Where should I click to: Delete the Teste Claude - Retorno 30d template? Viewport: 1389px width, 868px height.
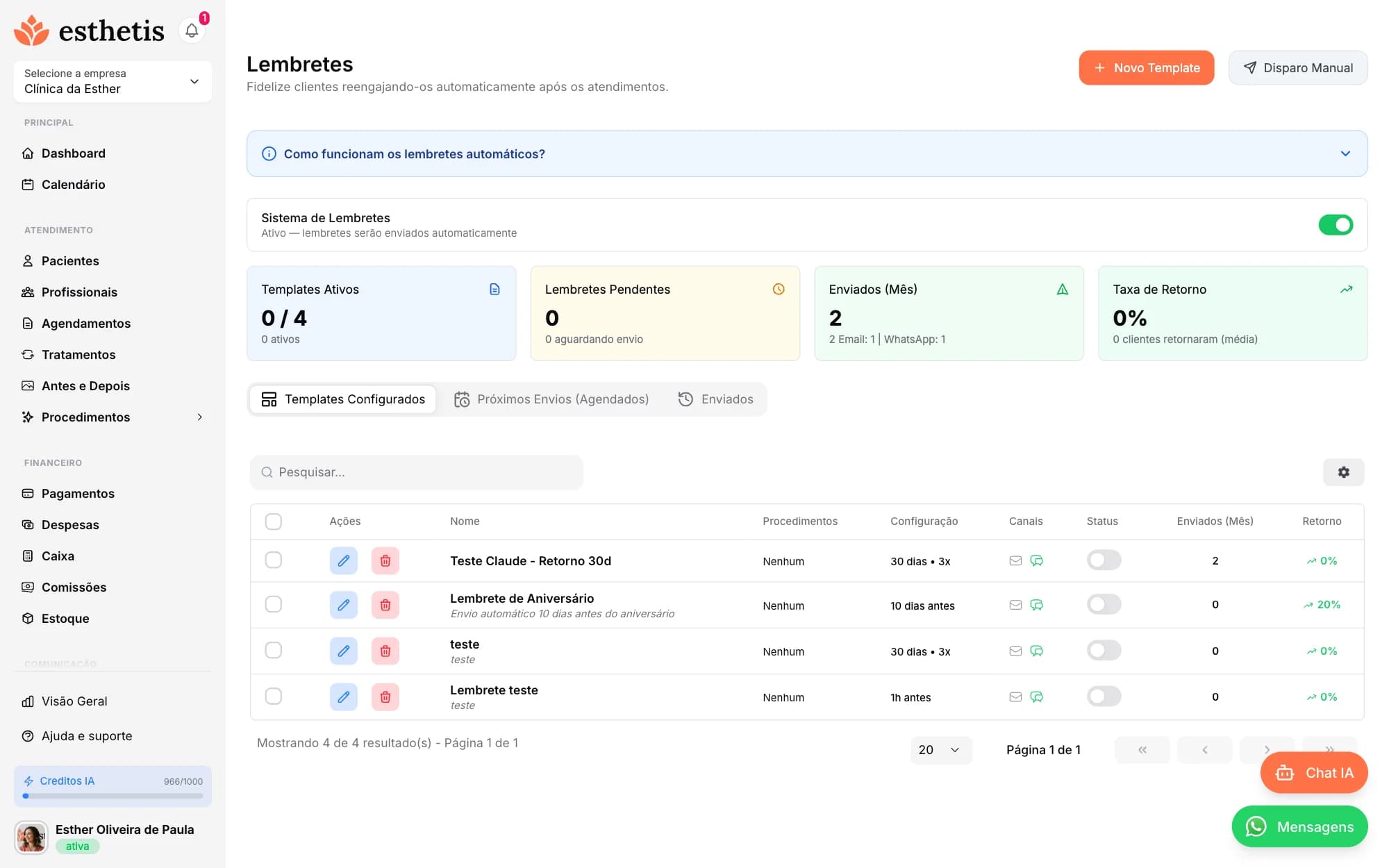pyautogui.click(x=385, y=560)
